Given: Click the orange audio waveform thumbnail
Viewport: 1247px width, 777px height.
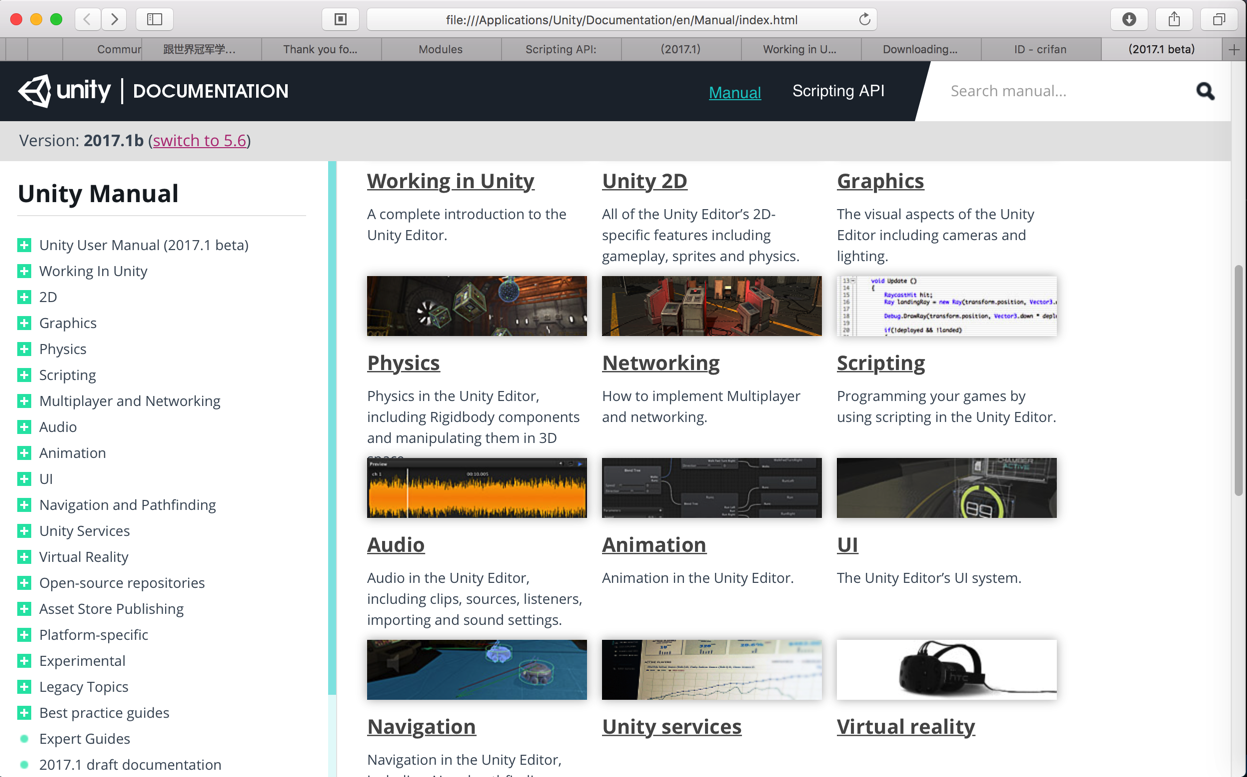Looking at the screenshot, I should point(477,488).
